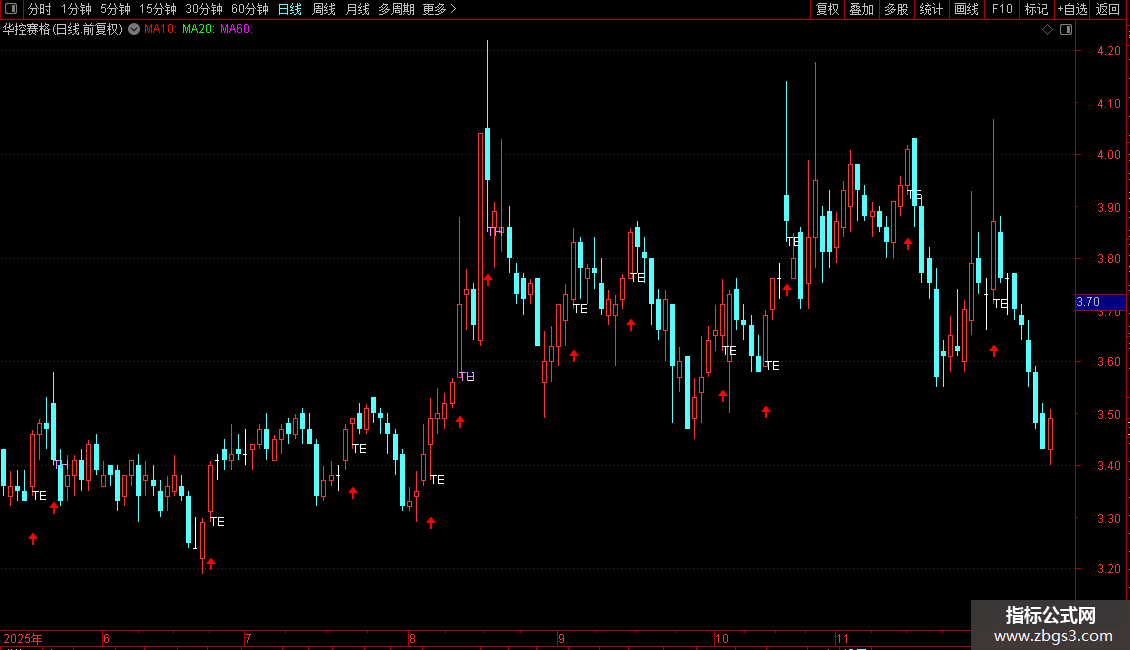Open the indicator dropdown beside 华控赛格 title
Screen dimensions: 1130x650
134,29
